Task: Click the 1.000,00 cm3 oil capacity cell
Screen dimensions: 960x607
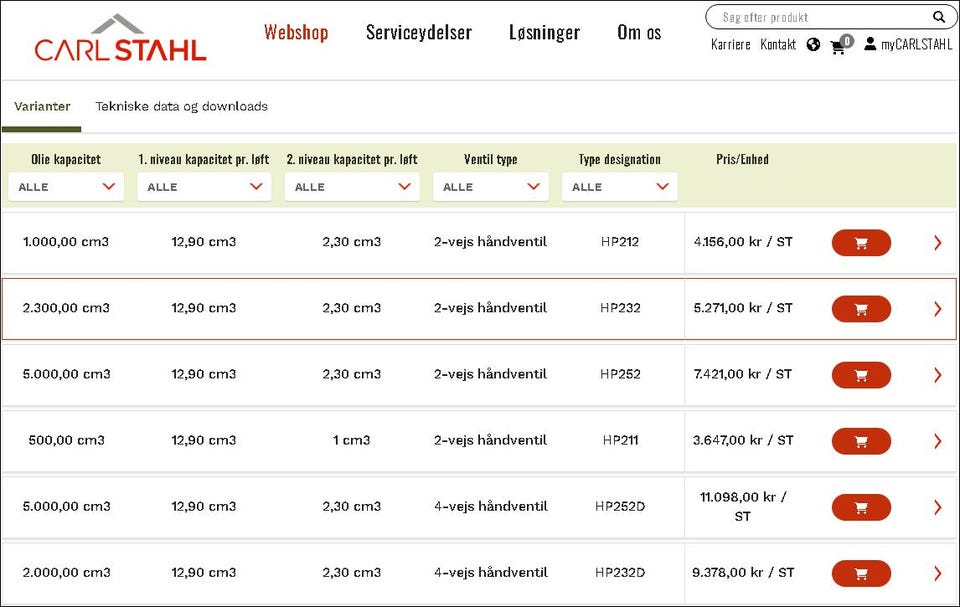Action: click(66, 242)
